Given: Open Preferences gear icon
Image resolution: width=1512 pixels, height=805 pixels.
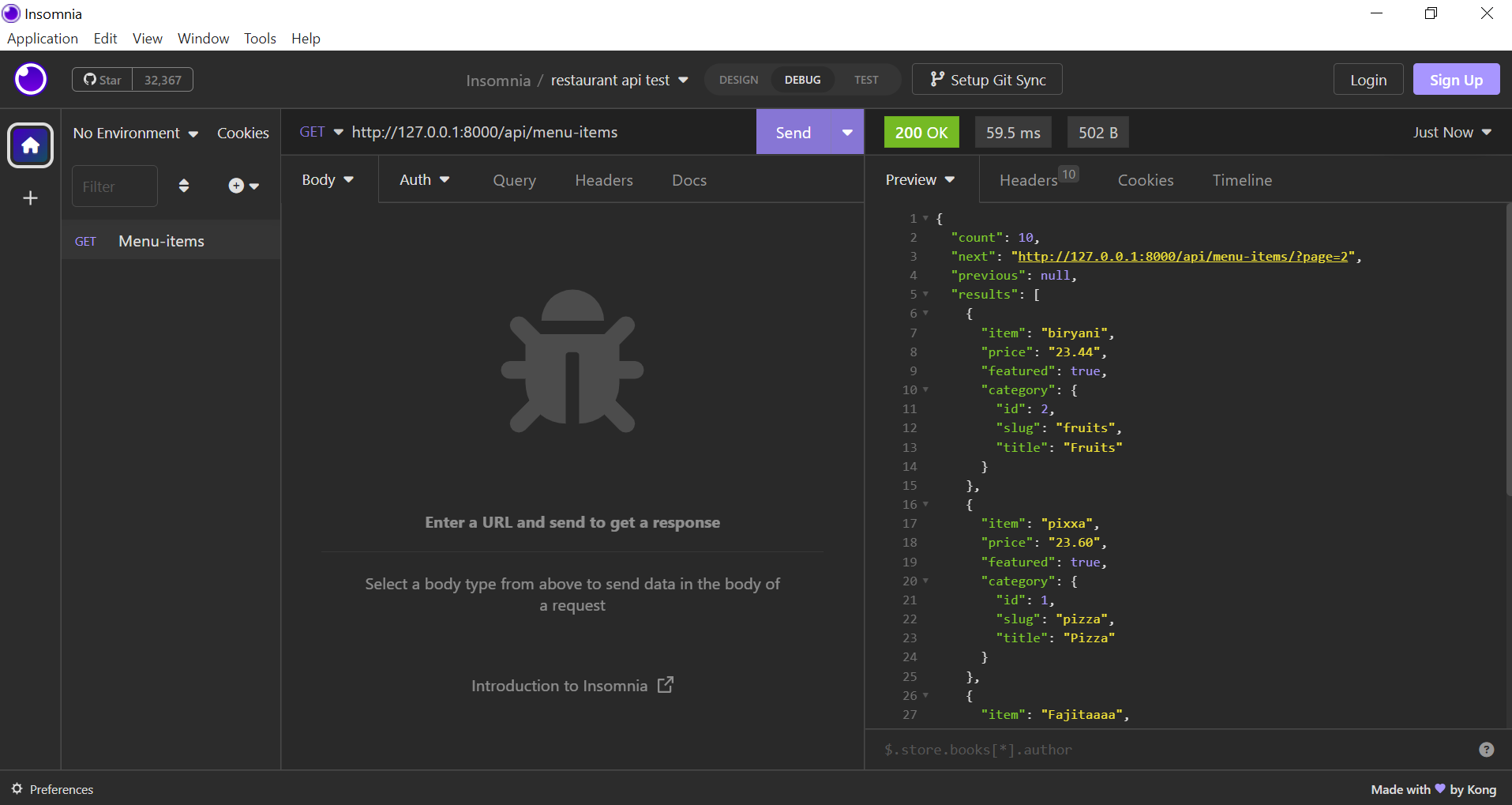Looking at the screenshot, I should (17, 788).
